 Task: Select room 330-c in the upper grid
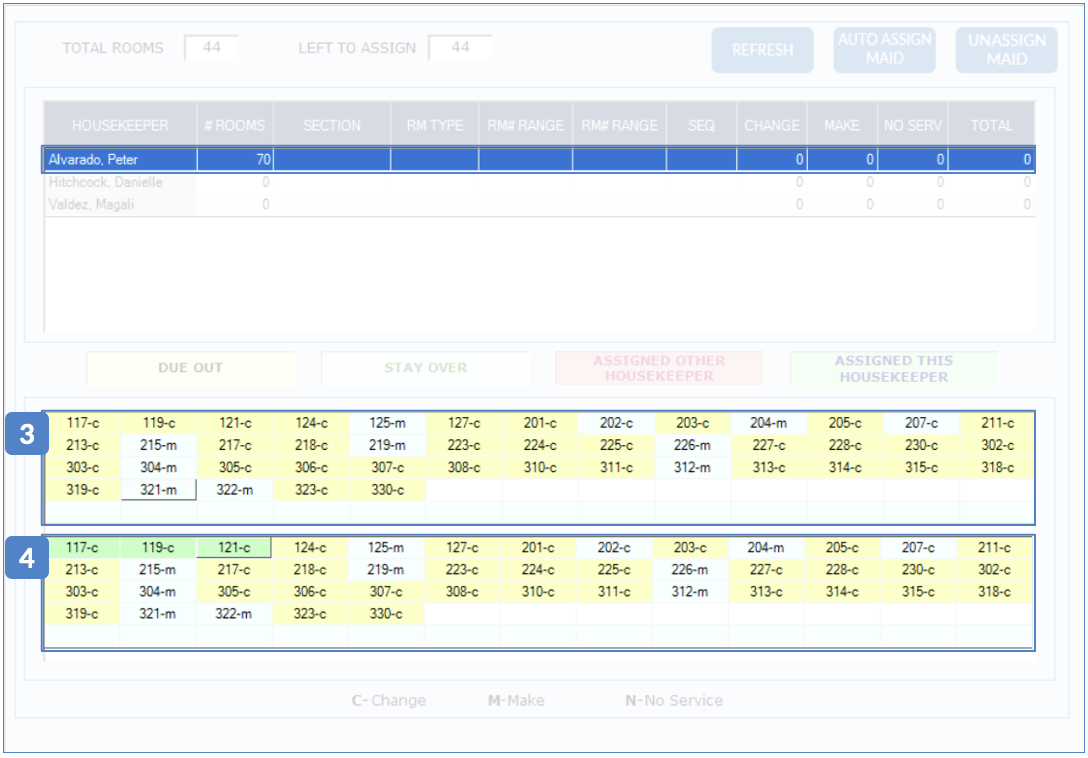tap(387, 489)
